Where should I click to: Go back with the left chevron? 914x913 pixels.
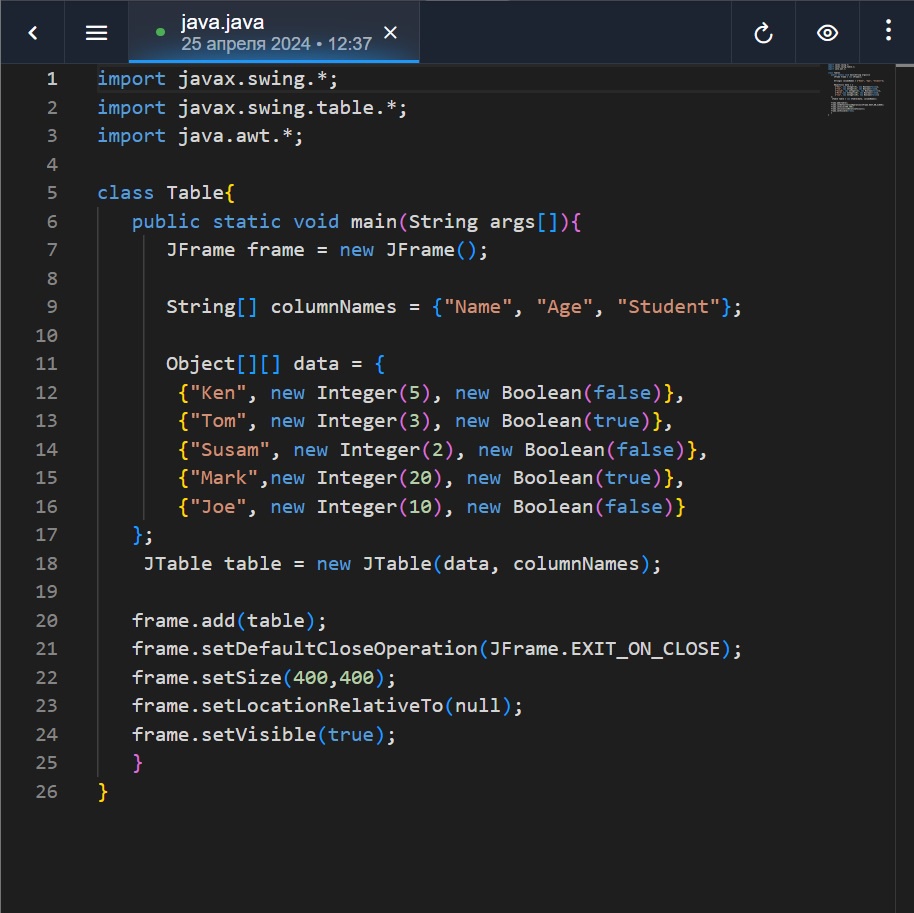[x=33, y=33]
